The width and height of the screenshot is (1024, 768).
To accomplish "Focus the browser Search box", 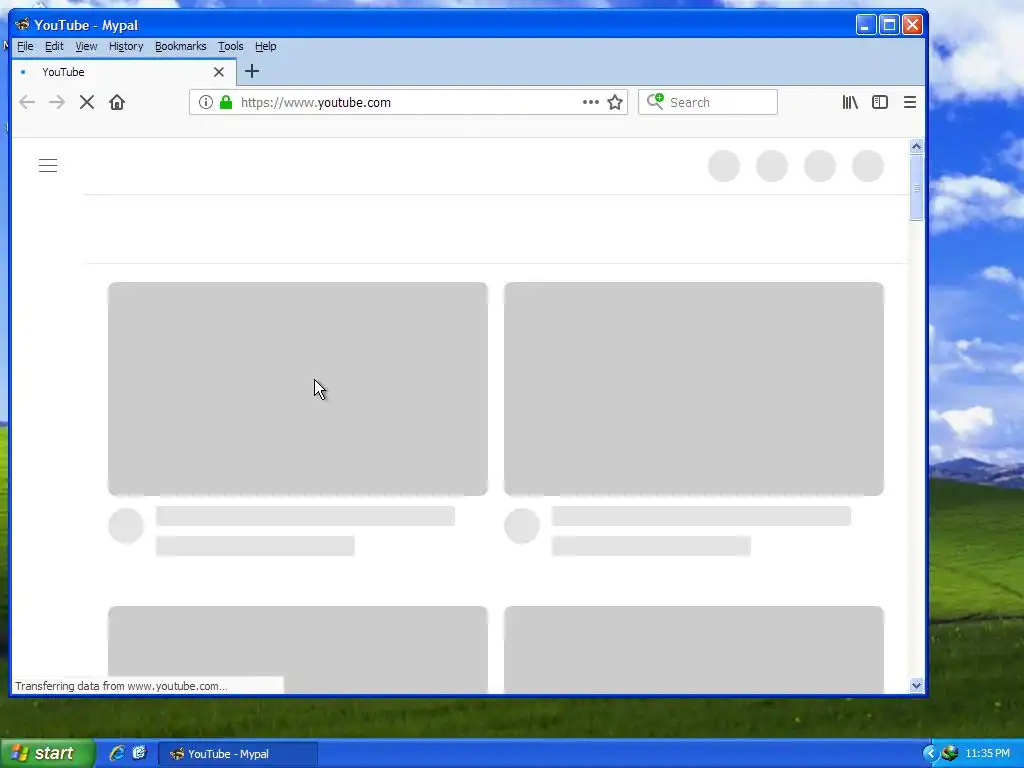I will [x=708, y=102].
